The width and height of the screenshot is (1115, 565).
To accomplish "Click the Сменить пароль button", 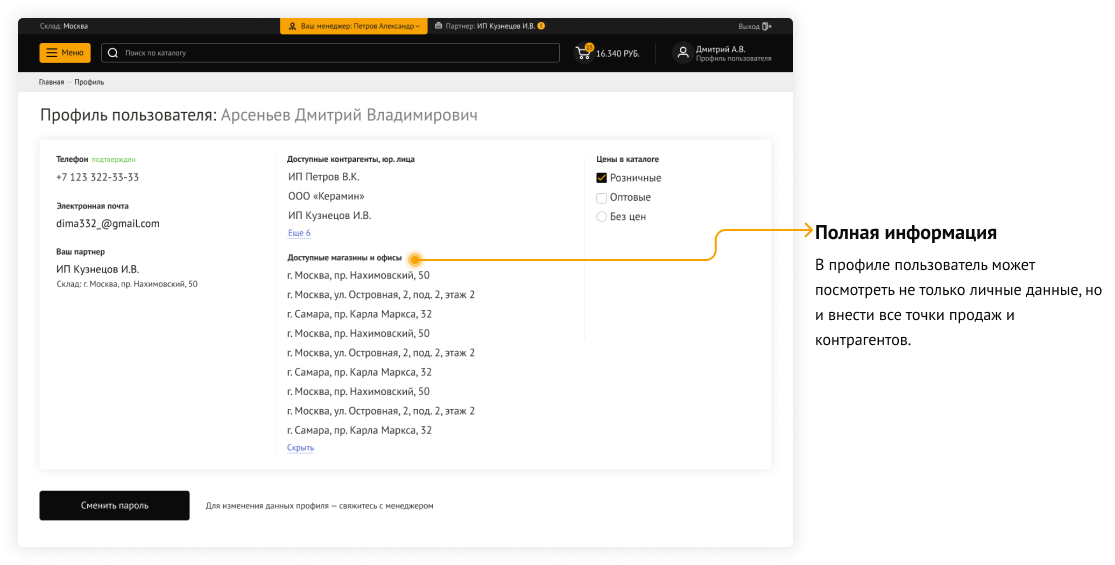I will coord(114,505).
